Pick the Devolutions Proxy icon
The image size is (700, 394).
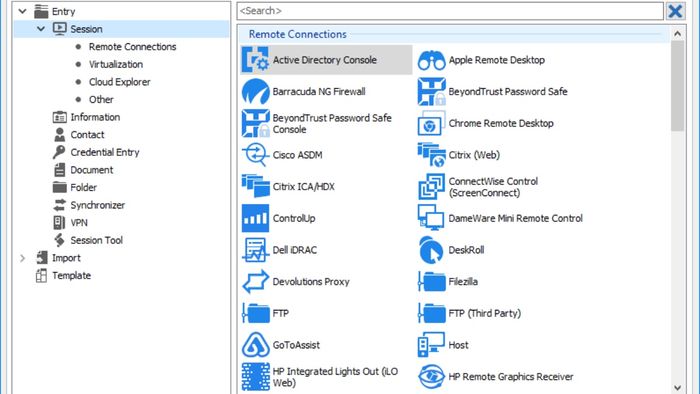pyautogui.click(x=255, y=282)
